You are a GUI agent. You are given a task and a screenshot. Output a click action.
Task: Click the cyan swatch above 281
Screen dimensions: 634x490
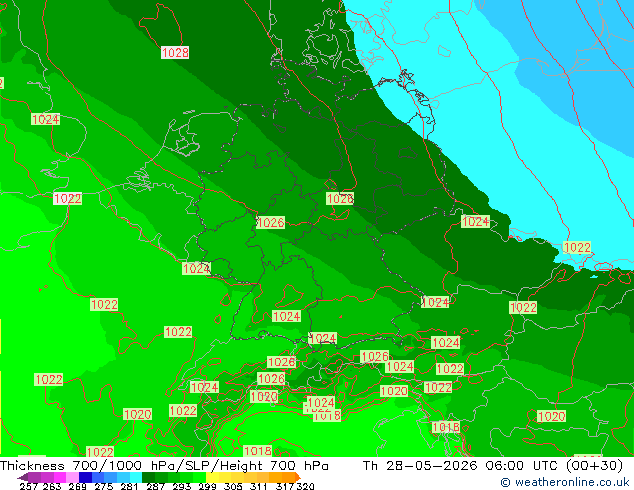[136, 477]
